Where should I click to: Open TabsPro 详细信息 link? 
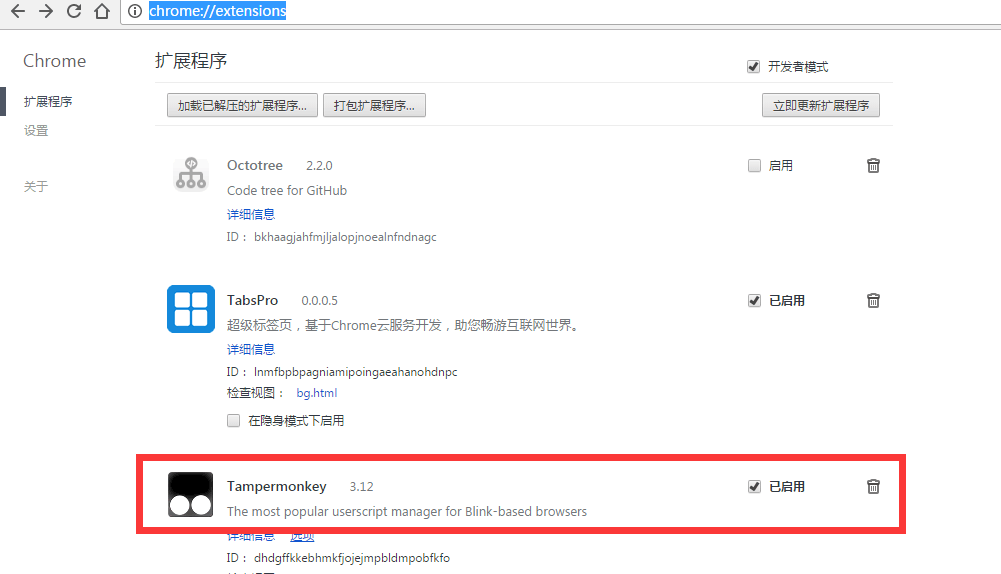click(x=251, y=349)
